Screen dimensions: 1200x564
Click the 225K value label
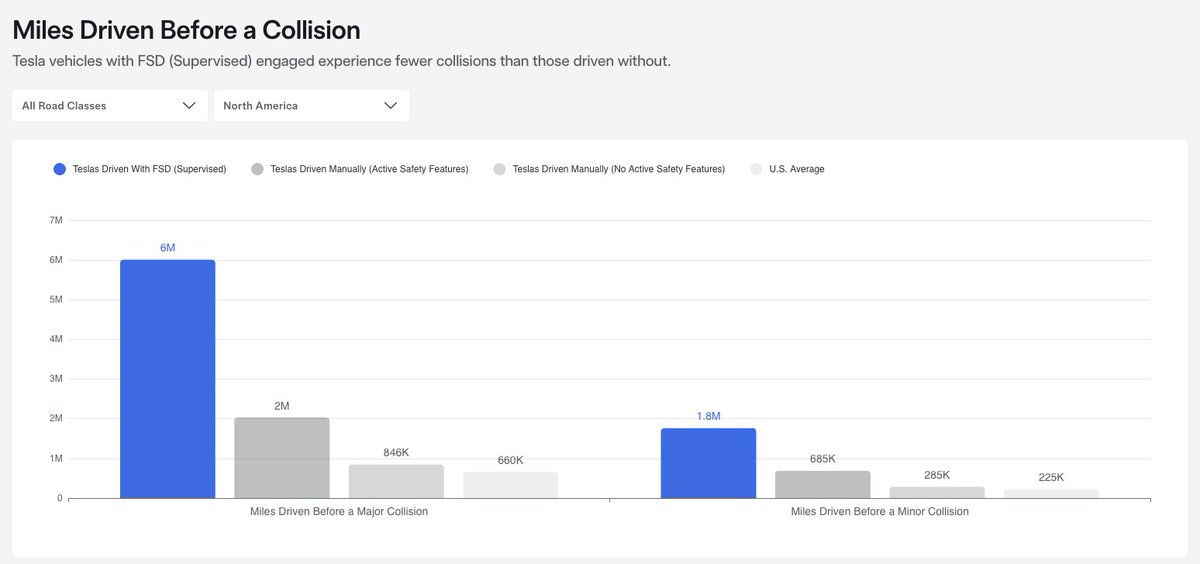[1051, 477]
